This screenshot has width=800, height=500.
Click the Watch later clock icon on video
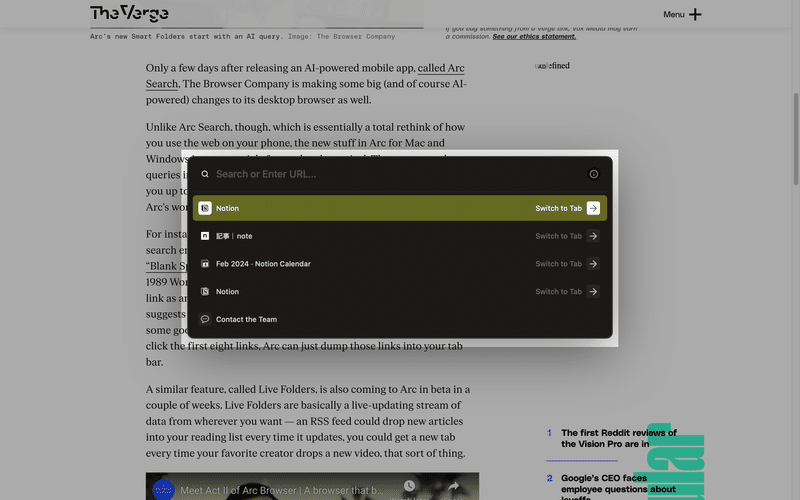coord(409,486)
